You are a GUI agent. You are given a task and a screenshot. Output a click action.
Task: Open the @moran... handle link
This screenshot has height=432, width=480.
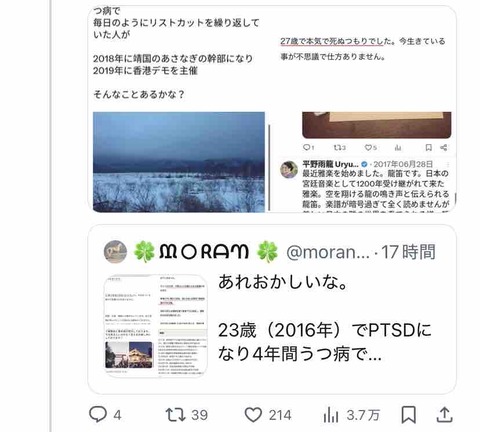tap(328, 252)
